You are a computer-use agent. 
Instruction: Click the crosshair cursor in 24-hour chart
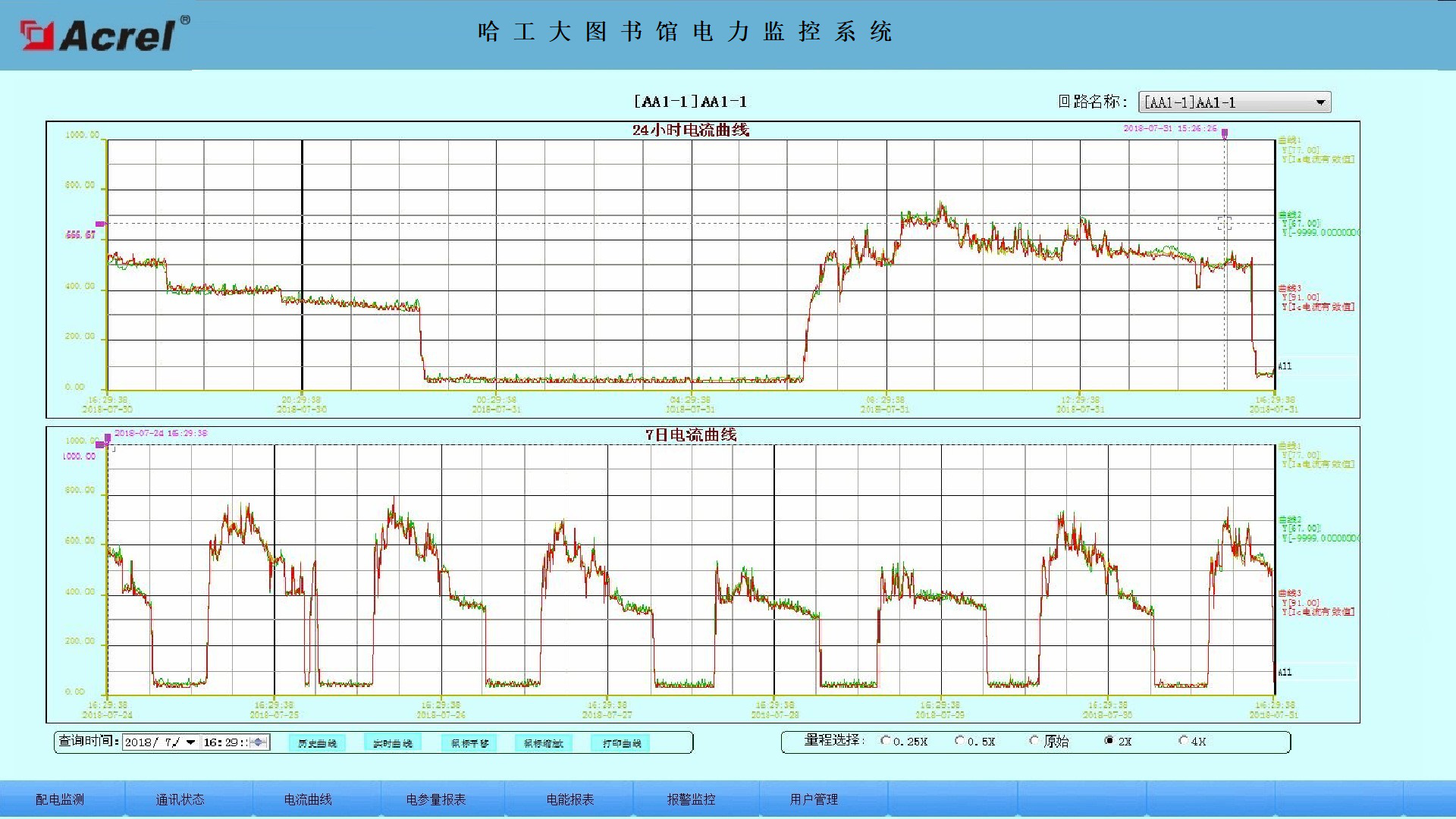pyautogui.click(x=1224, y=223)
